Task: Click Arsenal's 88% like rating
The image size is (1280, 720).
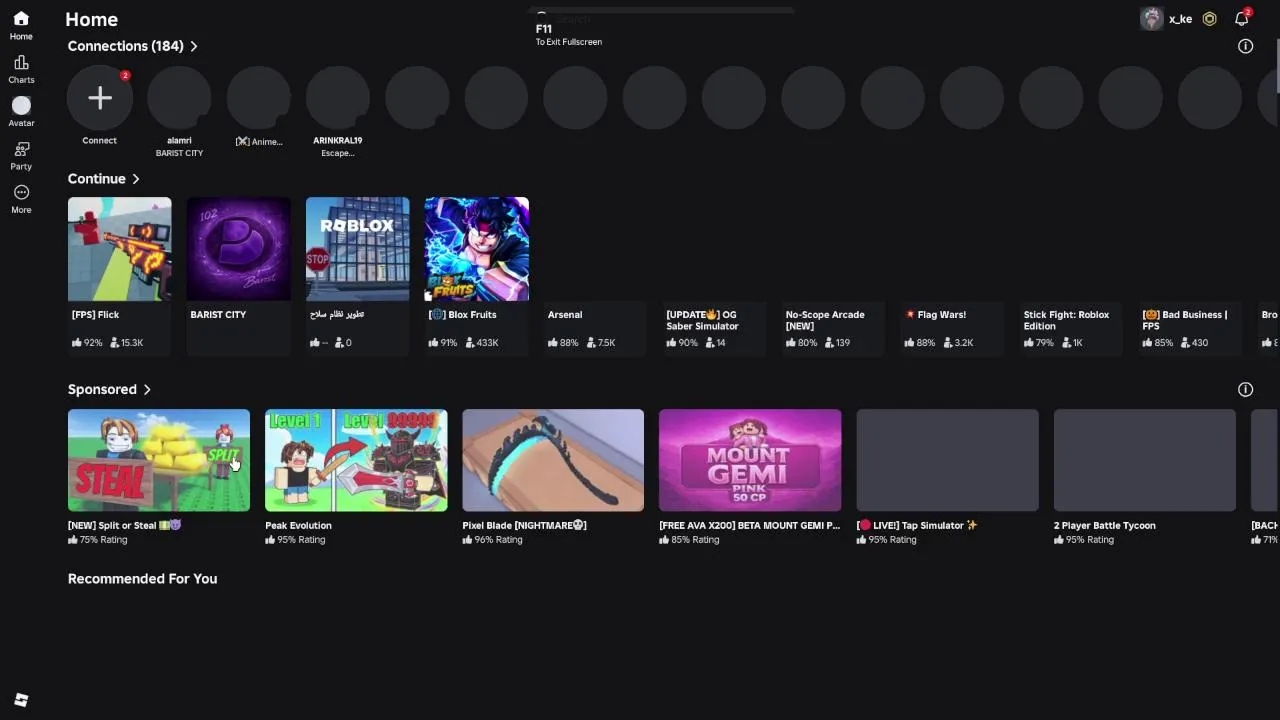Action: [563, 343]
